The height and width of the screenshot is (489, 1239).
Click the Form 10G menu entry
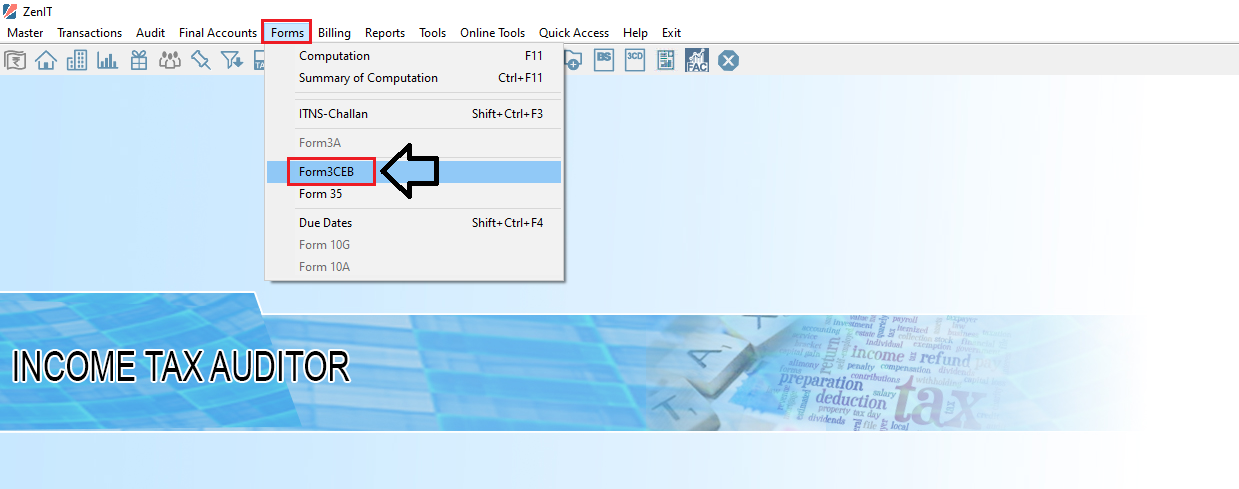(x=415, y=245)
